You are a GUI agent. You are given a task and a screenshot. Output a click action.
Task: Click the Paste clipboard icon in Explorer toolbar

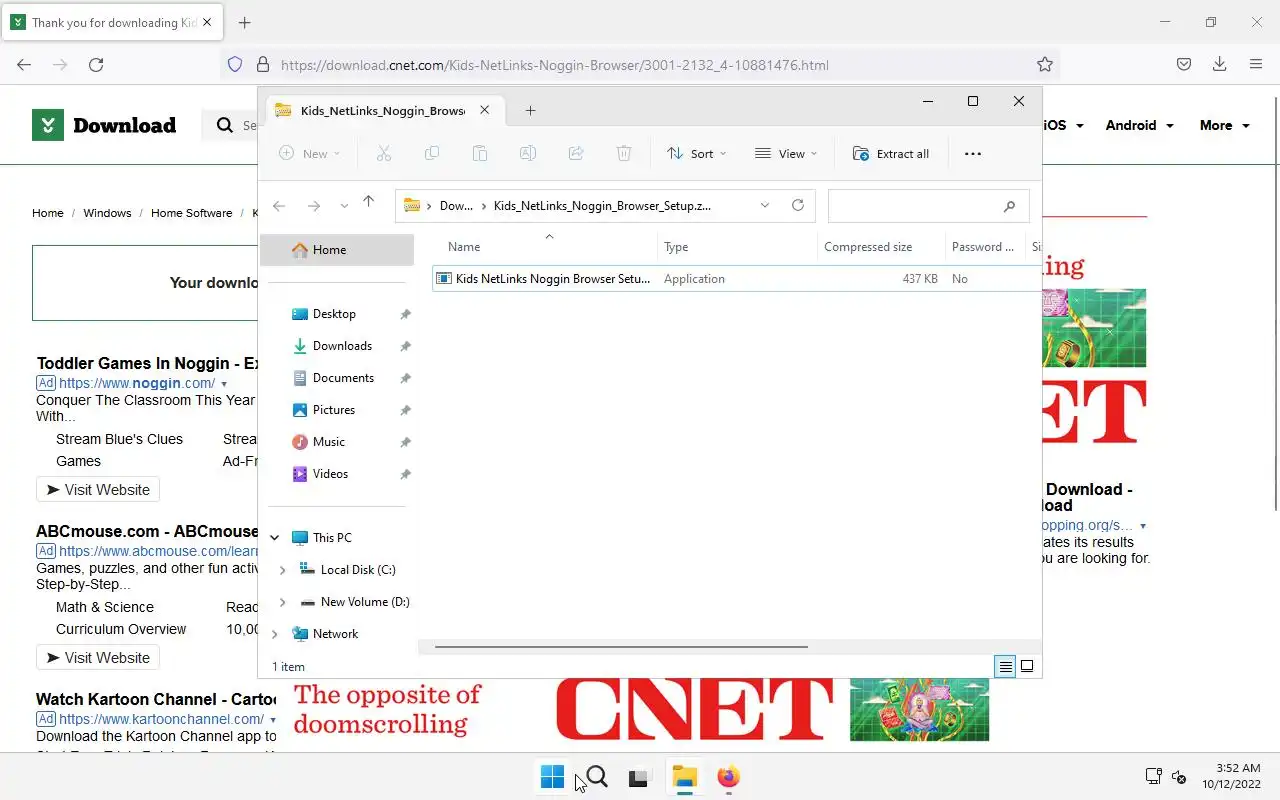point(480,153)
